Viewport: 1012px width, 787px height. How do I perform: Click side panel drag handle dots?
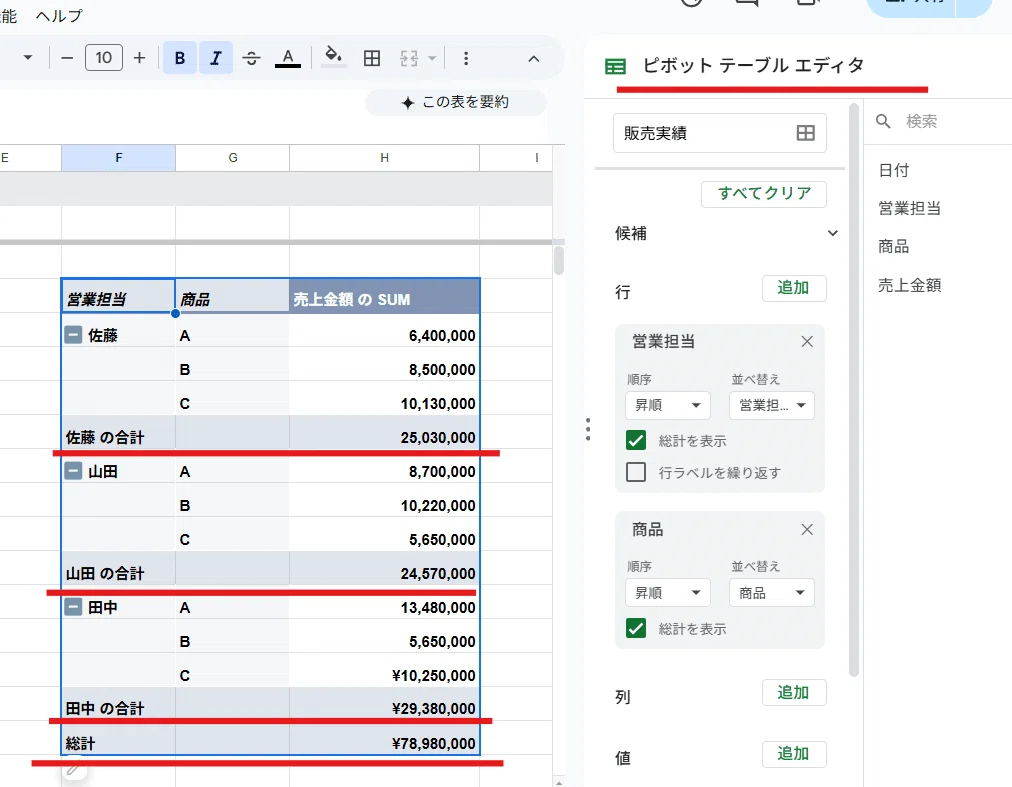pyautogui.click(x=588, y=429)
